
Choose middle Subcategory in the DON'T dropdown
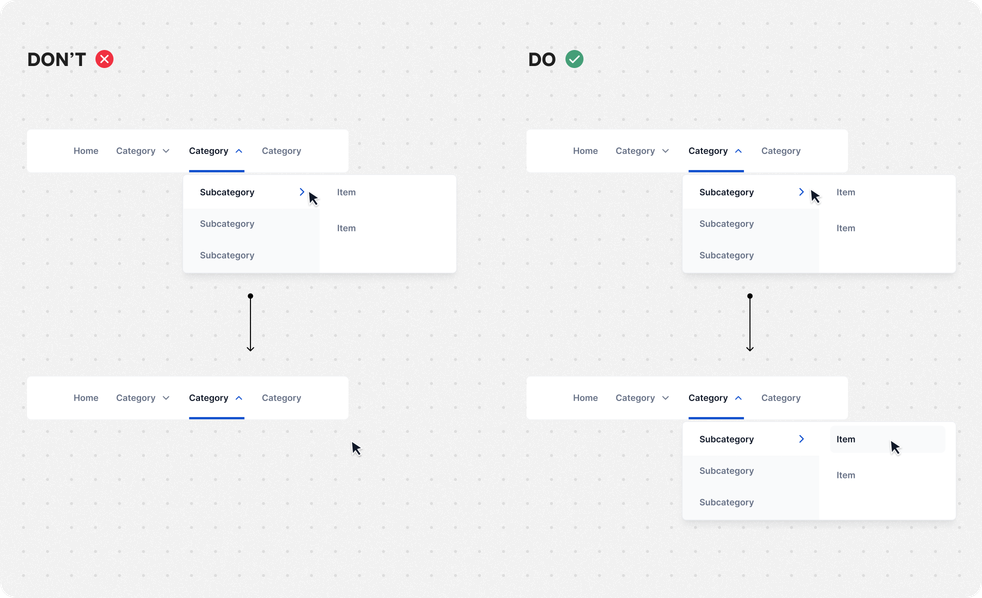tap(227, 224)
